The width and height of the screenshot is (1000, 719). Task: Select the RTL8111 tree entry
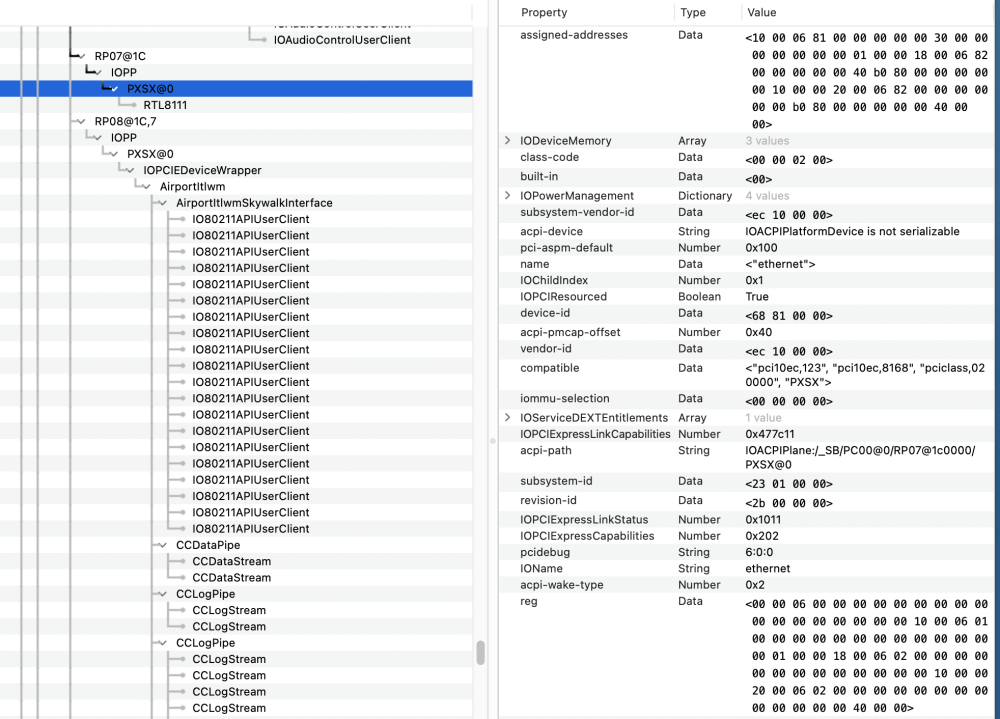165,105
